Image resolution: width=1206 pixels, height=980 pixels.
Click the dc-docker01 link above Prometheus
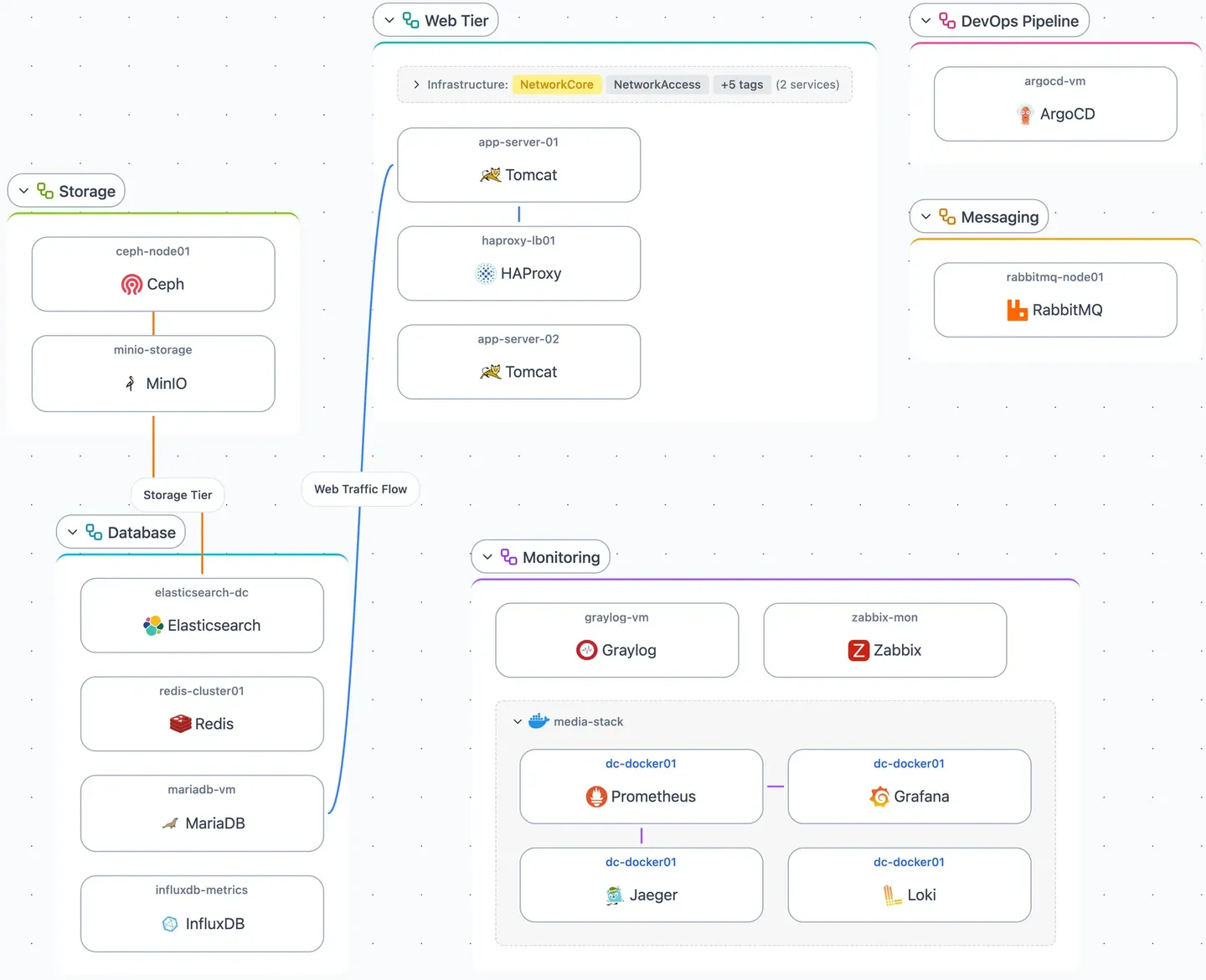pyautogui.click(x=642, y=764)
